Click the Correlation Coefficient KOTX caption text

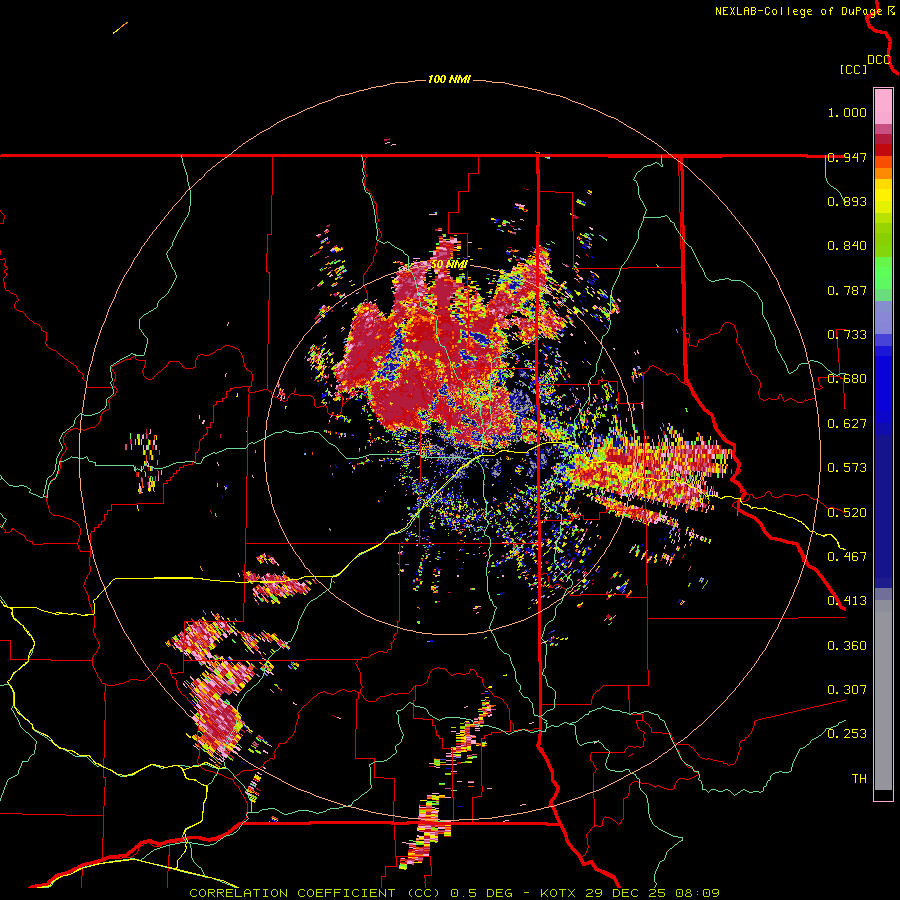[454, 893]
